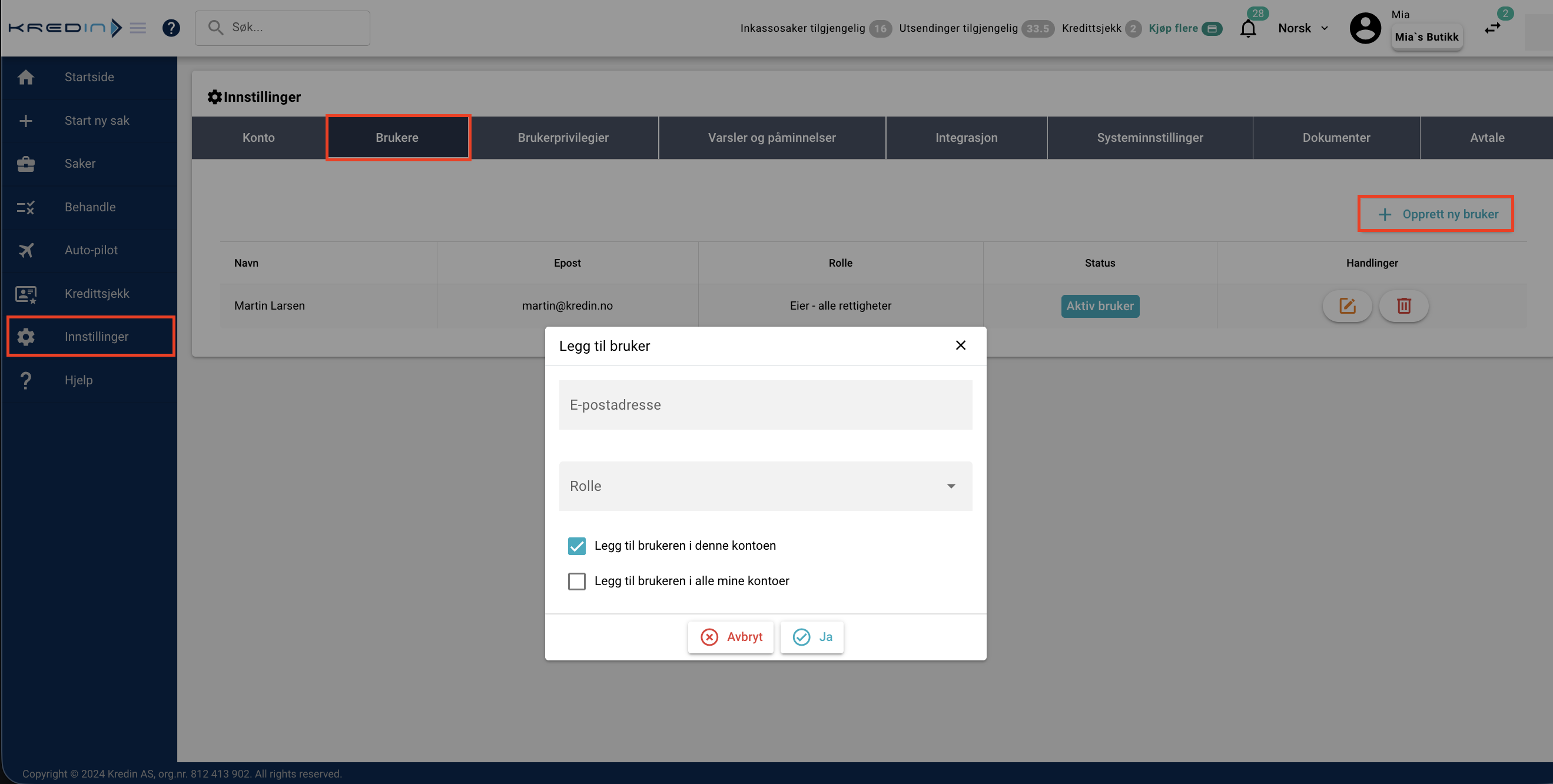Click the notification bell icon

(x=1247, y=28)
